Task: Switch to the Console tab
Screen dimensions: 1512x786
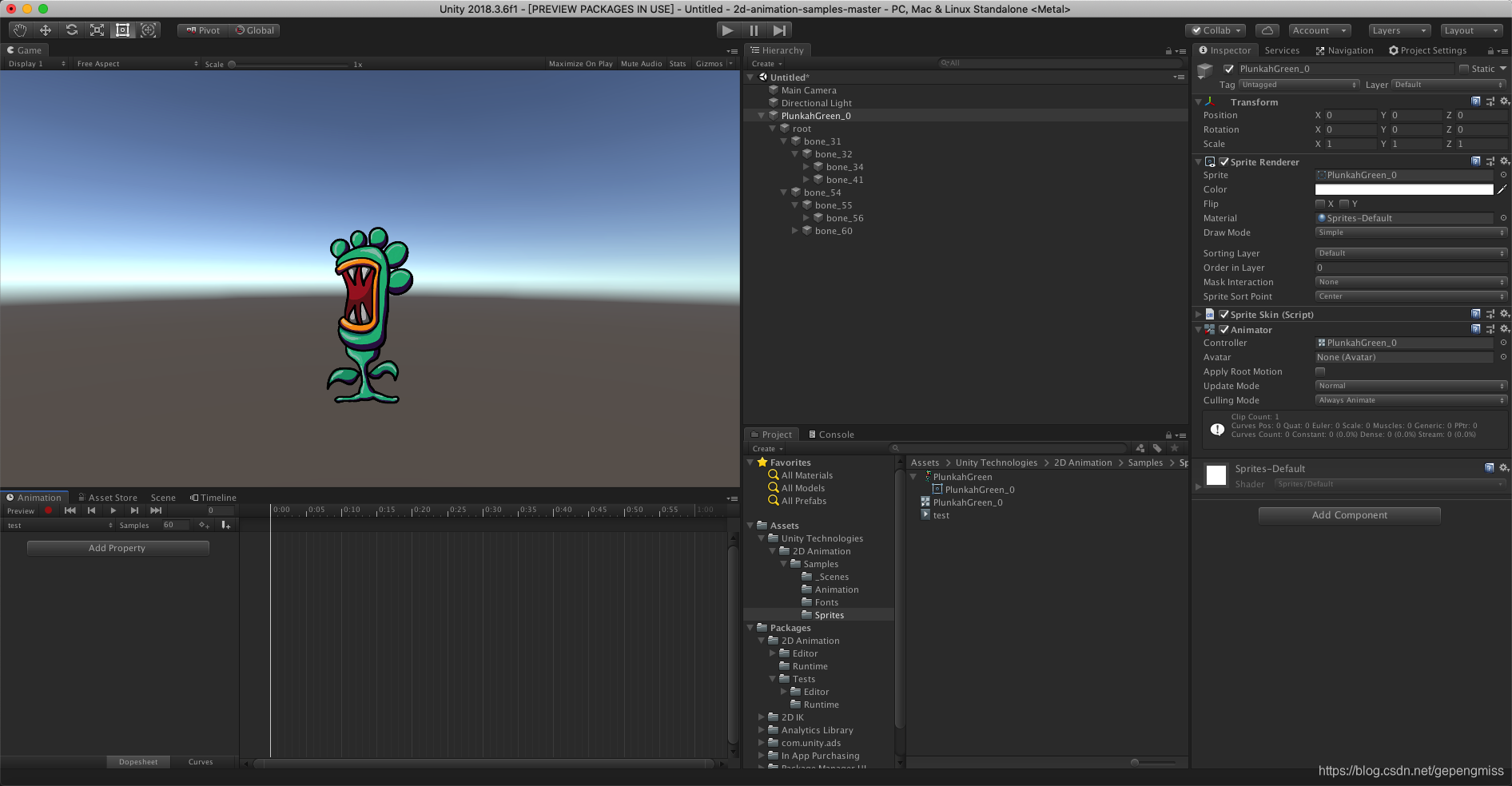Action: pos(831,435)
